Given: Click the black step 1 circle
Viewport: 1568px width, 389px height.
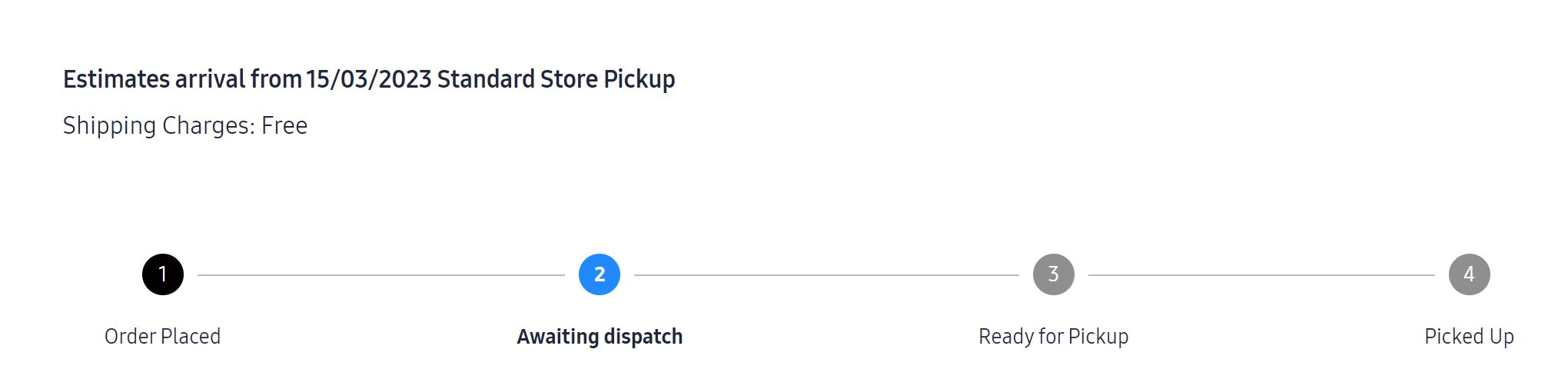Looking at the screenshot, I should (x=163, y=274).
